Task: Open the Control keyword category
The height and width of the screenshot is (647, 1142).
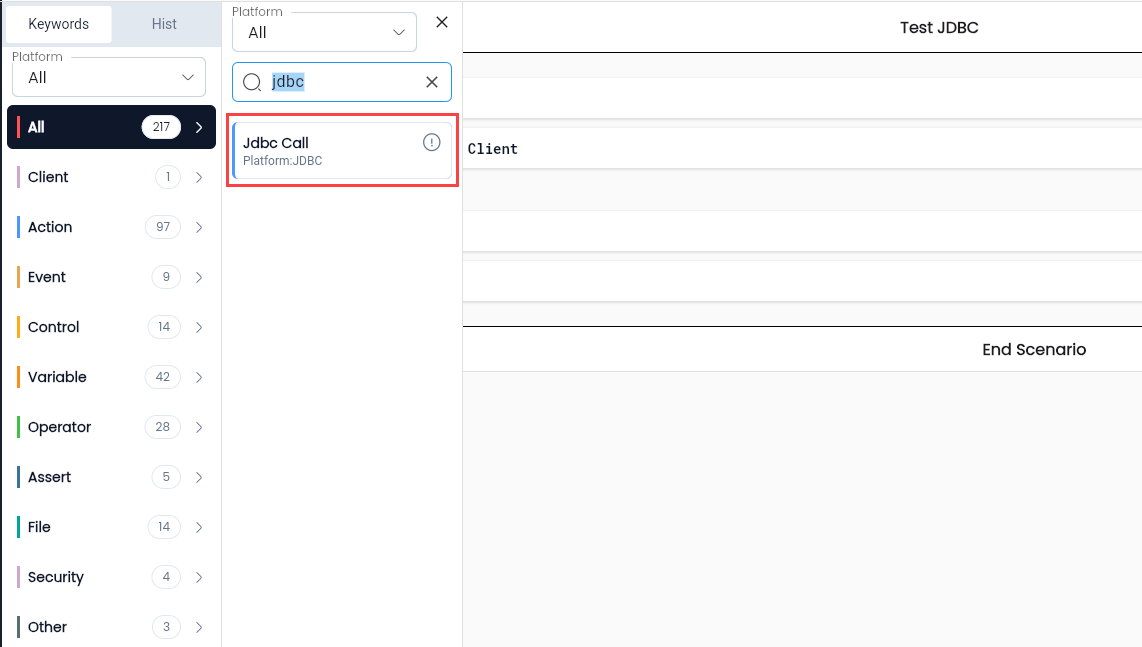Action: tap(111, 327)
